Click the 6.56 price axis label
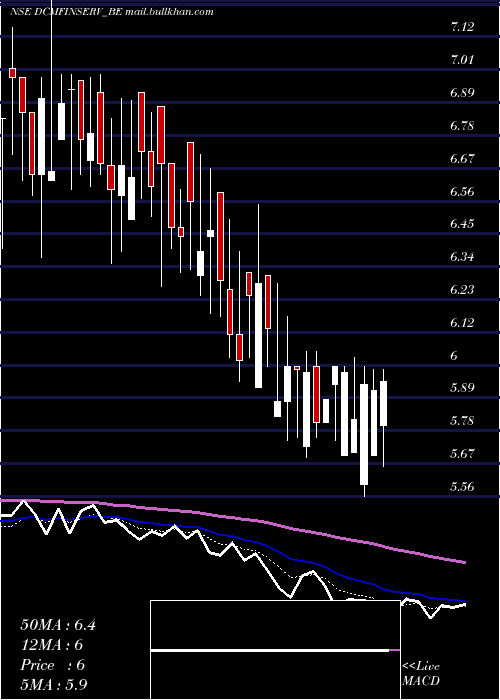Image resolution: width=500 pixels, height=700 pixels. [462, 192]
